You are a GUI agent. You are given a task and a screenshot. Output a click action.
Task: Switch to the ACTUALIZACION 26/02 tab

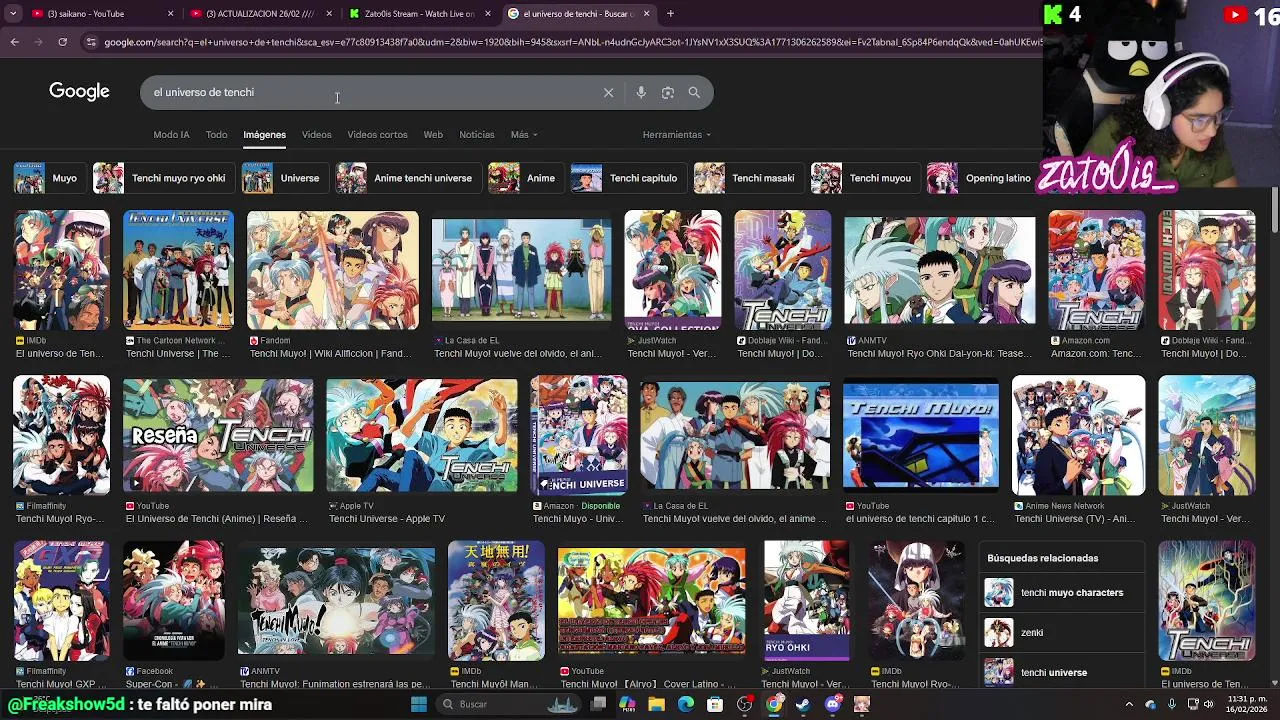[x=259, y=14]
